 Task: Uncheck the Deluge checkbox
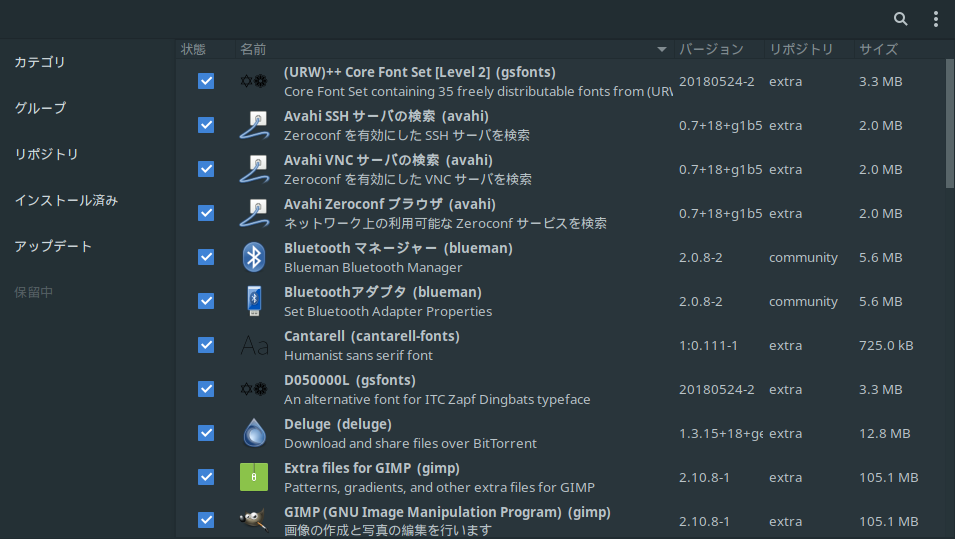click(x=206, y=433)
